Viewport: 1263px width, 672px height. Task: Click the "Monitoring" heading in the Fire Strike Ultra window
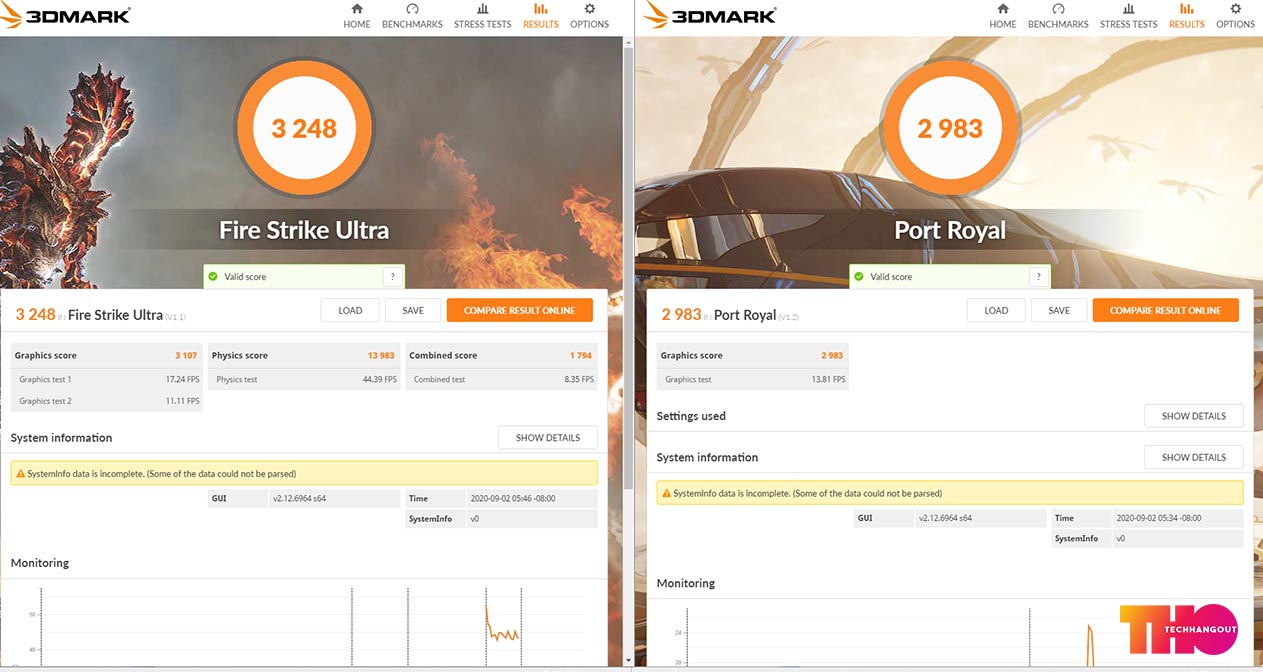tap(40, 563)
